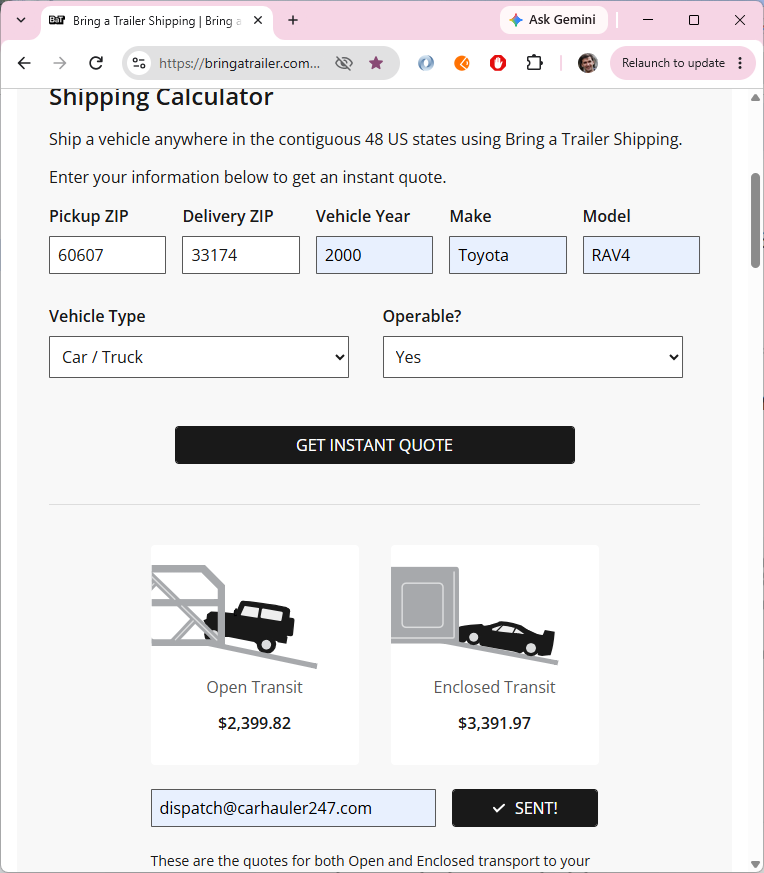This screenshot has width=764, height=873.
Task: Edit the Delivery ZIP field
Action: 241,255
